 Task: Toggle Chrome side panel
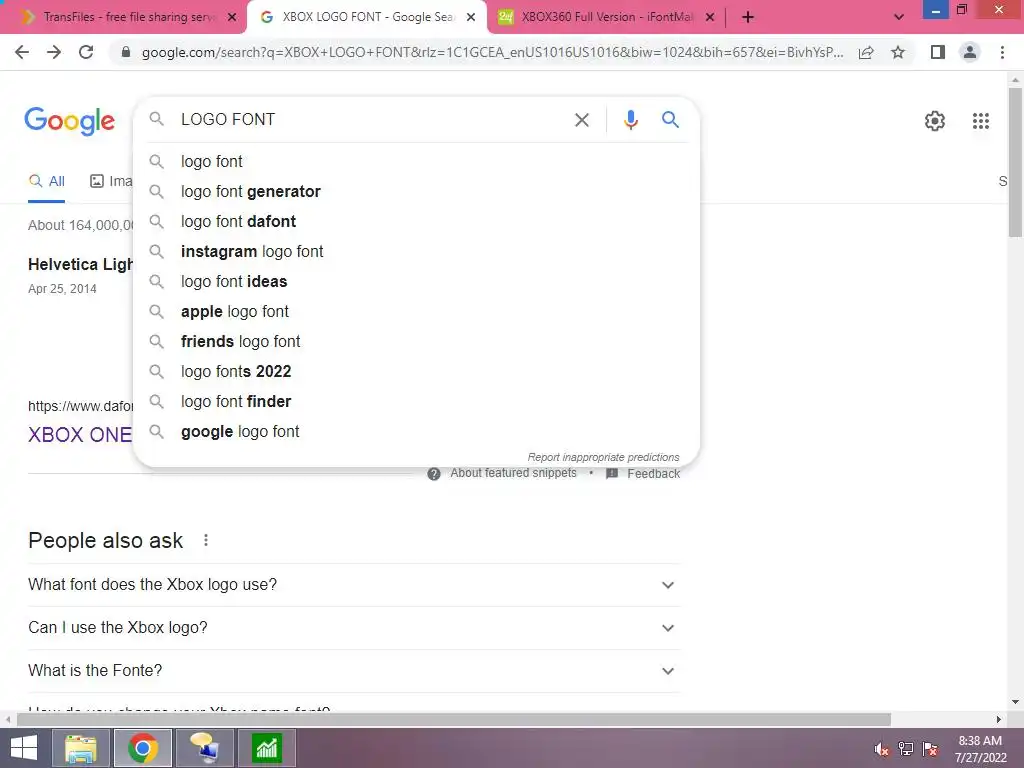pos(938,52)
